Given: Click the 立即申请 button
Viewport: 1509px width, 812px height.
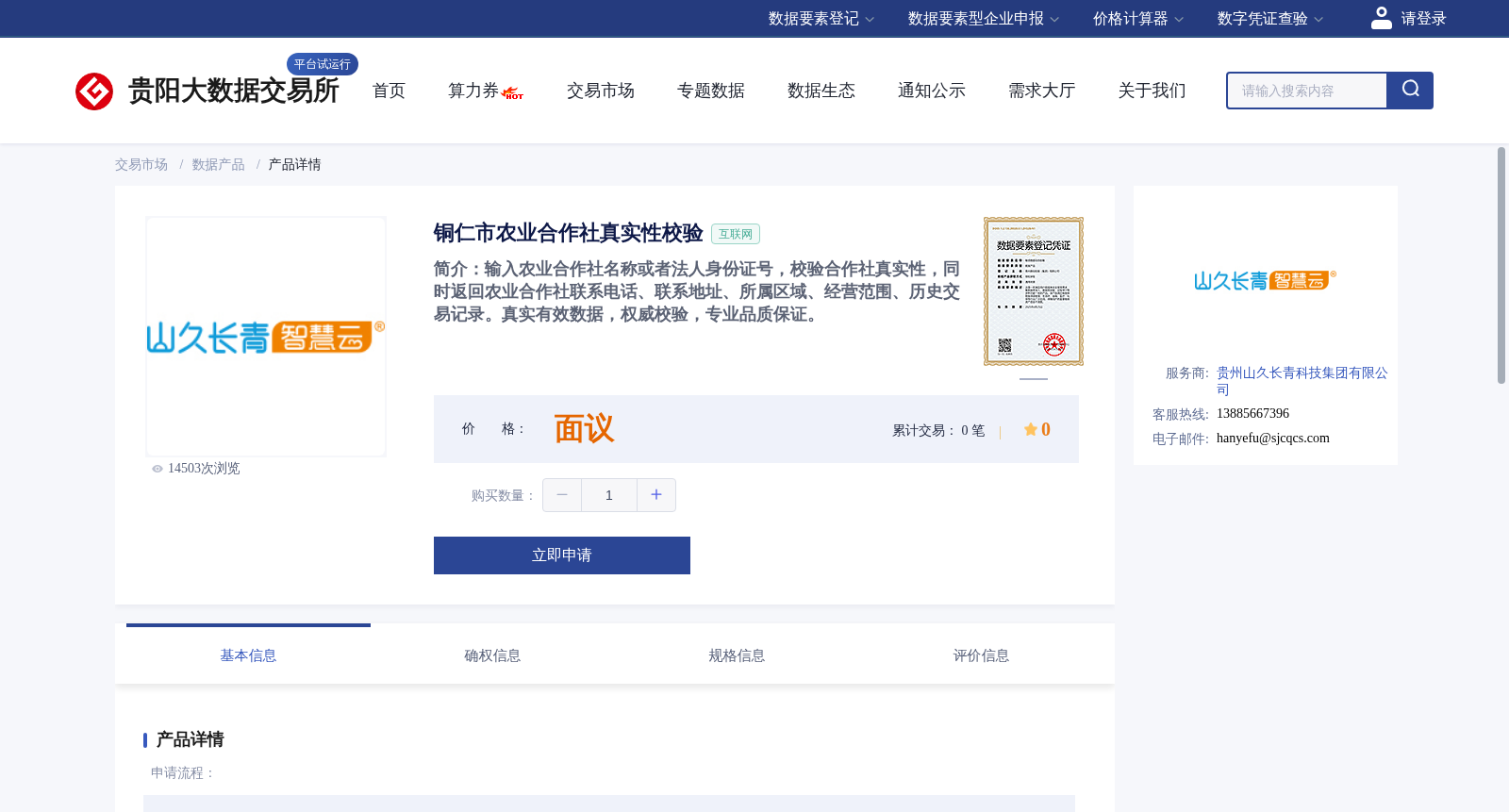Looking at the screenshot, I should point(562,555).
